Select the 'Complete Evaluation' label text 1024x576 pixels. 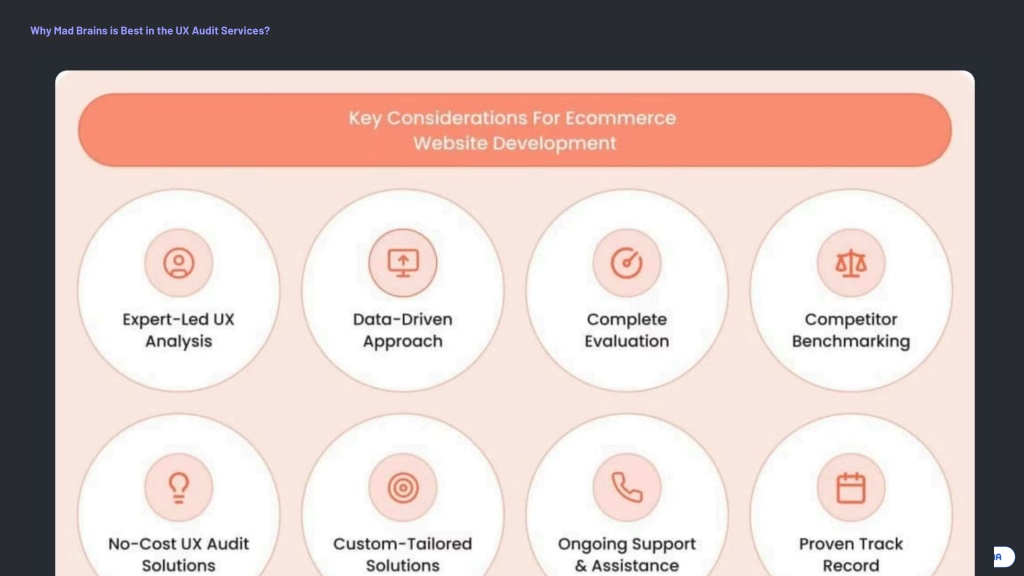[x=627, y=330]
